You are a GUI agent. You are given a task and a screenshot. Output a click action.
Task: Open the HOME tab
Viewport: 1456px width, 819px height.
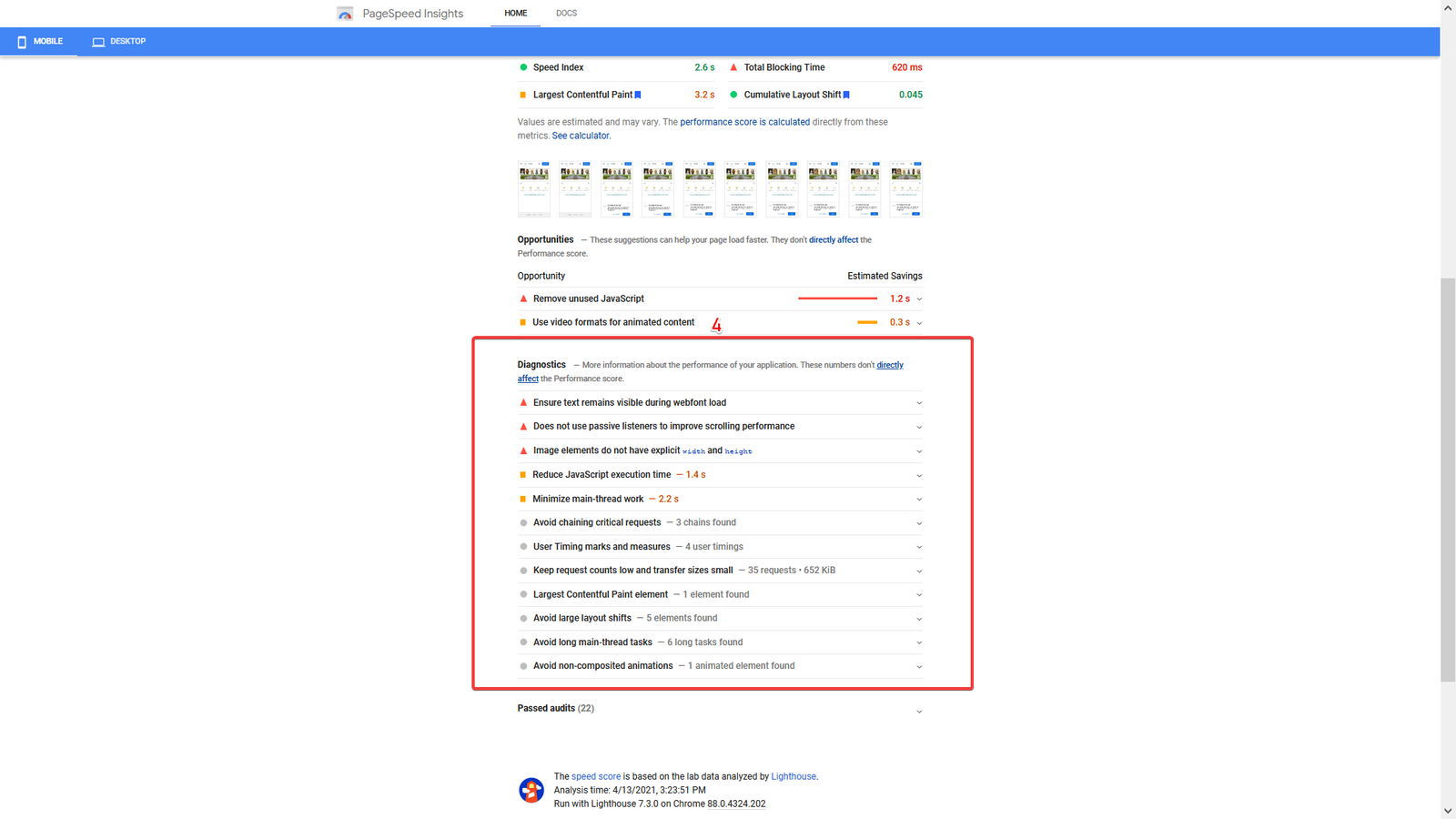[516, 14]
